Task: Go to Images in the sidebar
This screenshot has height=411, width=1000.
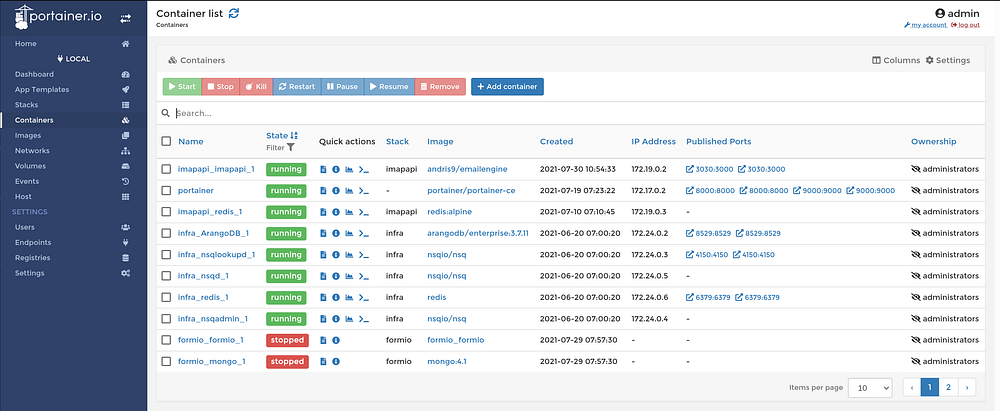Action: click(x=28, y=136)
